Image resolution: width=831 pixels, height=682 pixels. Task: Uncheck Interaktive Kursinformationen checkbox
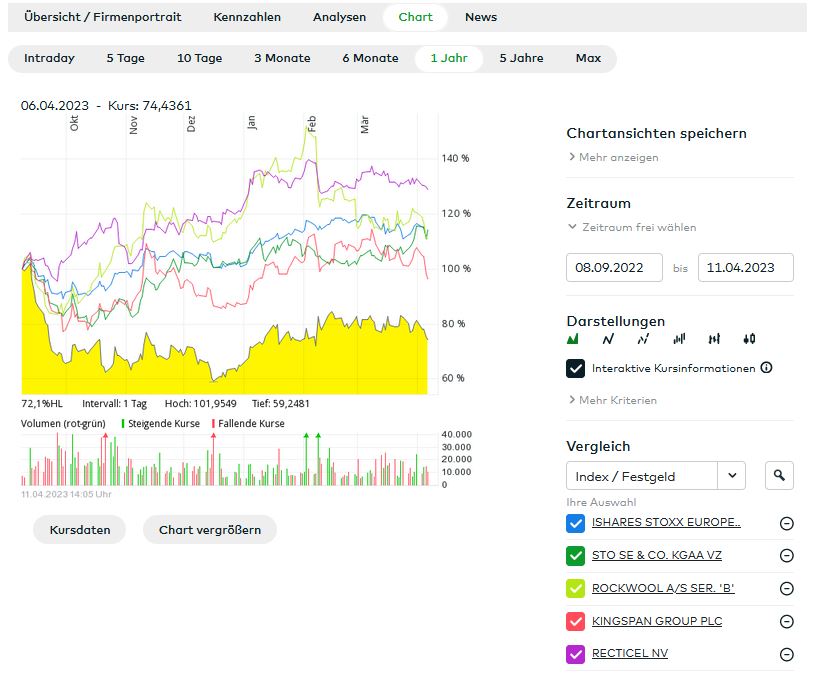[576, 368]
